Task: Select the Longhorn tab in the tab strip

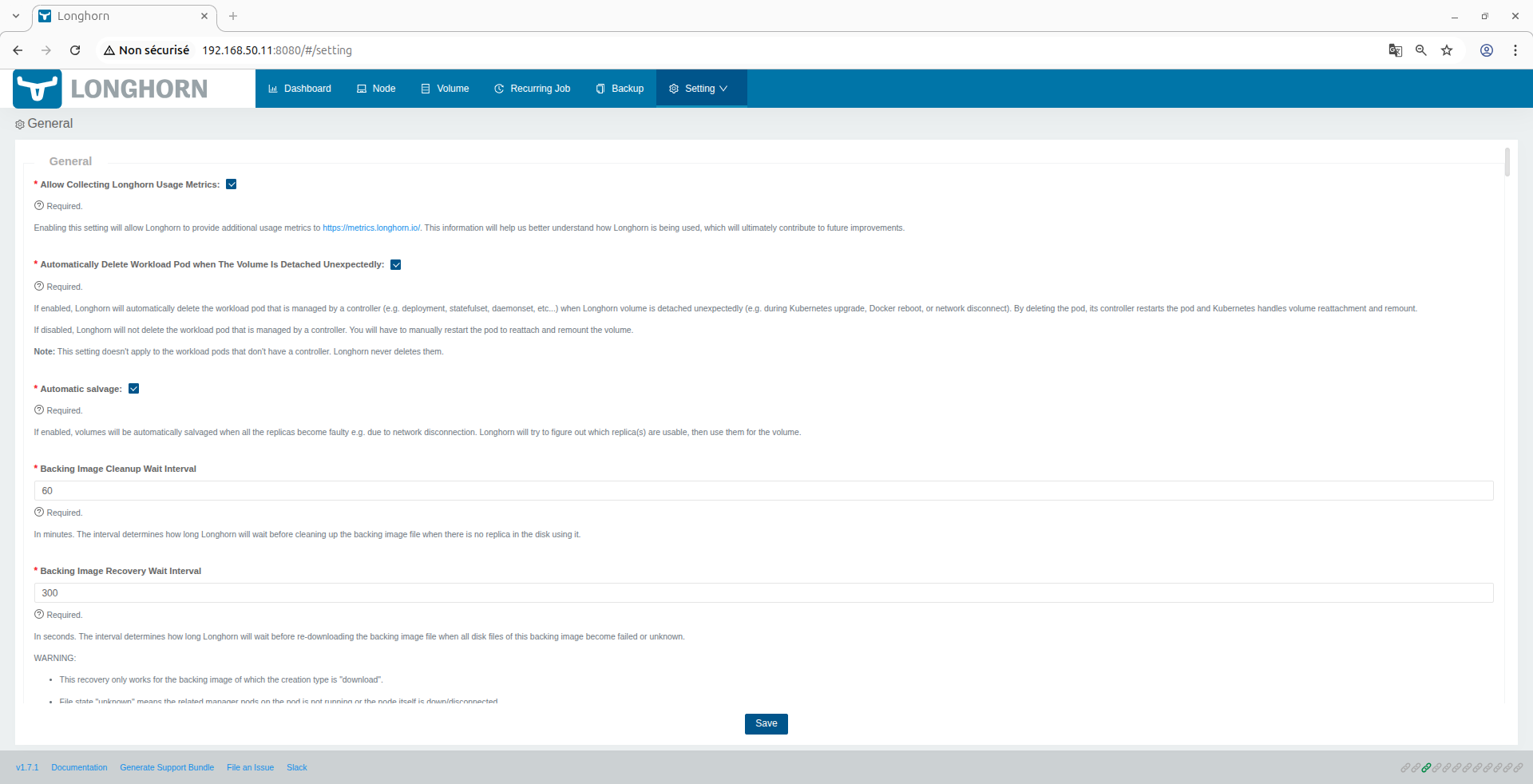Action: [124, 17]
